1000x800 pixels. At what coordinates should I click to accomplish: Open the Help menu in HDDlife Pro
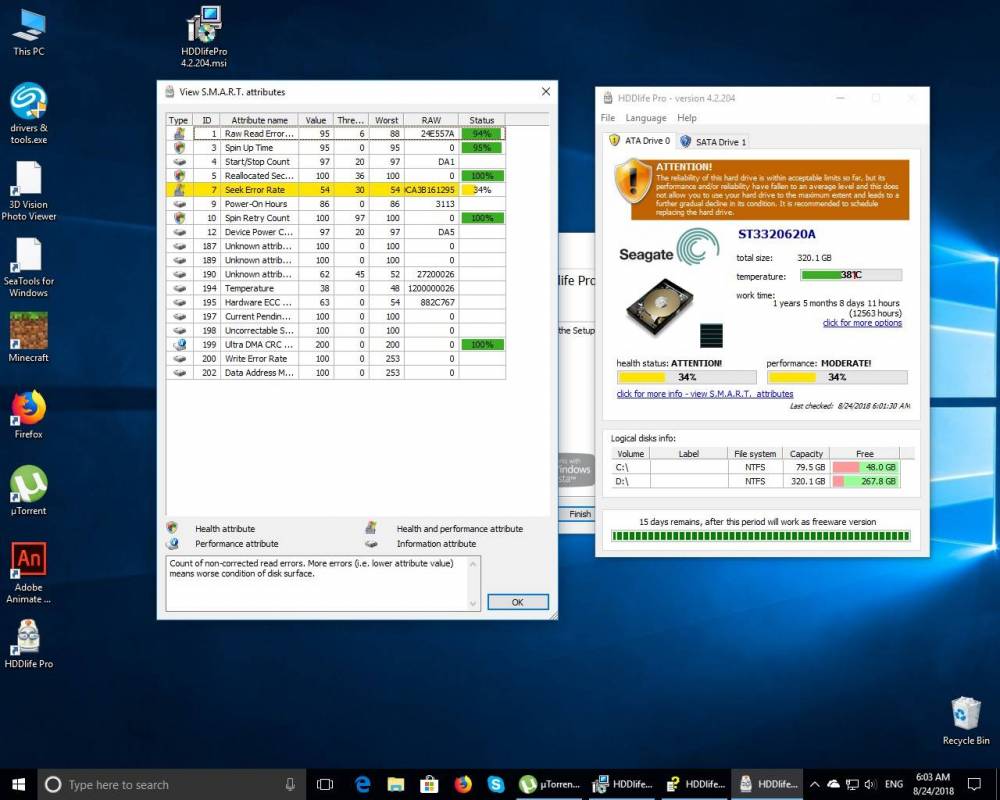686,118
